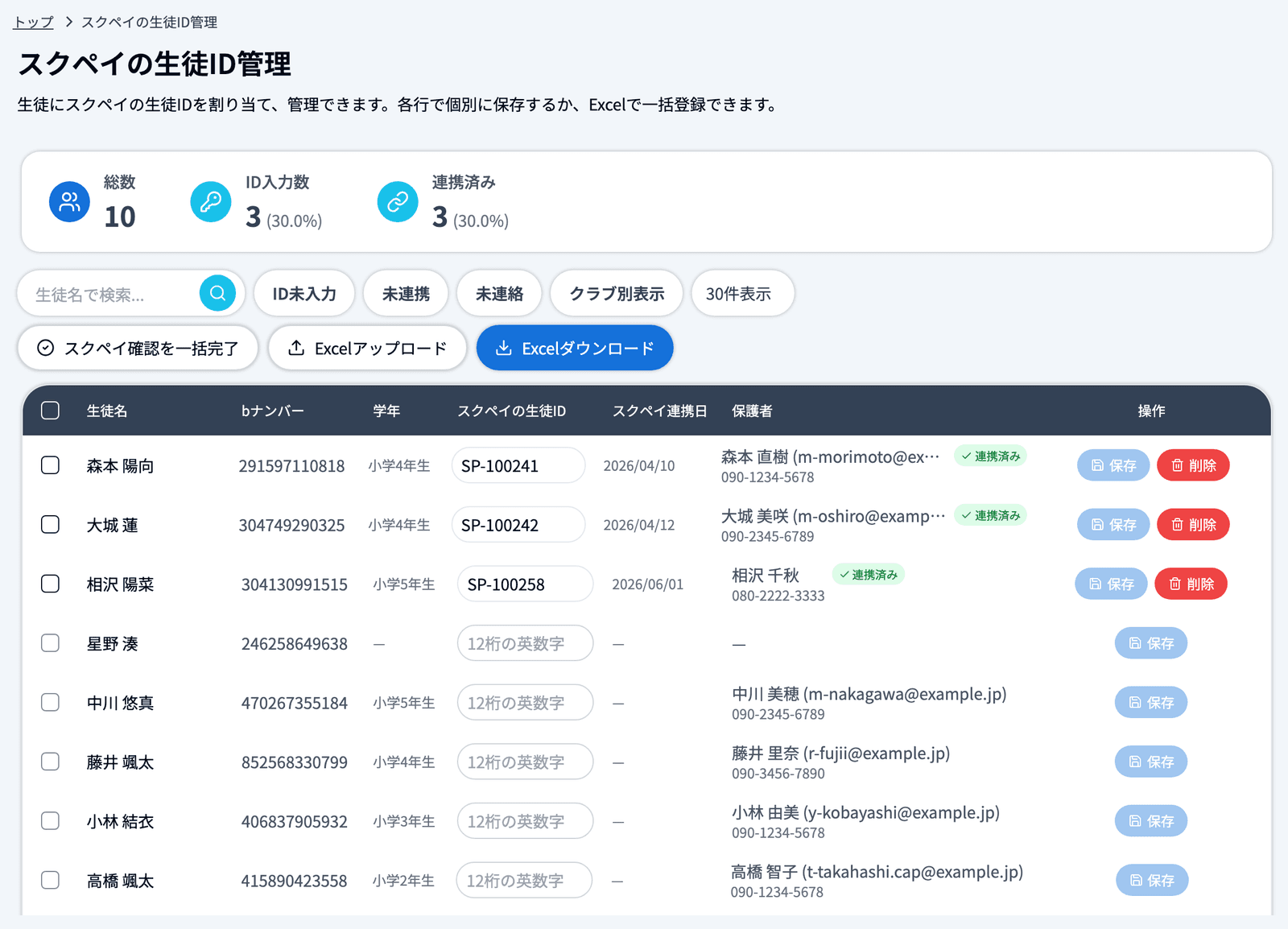The width and height of the screenshot is (1288, 929).
Task: Filter by ID未入力
Action: [x=304, y=293]
